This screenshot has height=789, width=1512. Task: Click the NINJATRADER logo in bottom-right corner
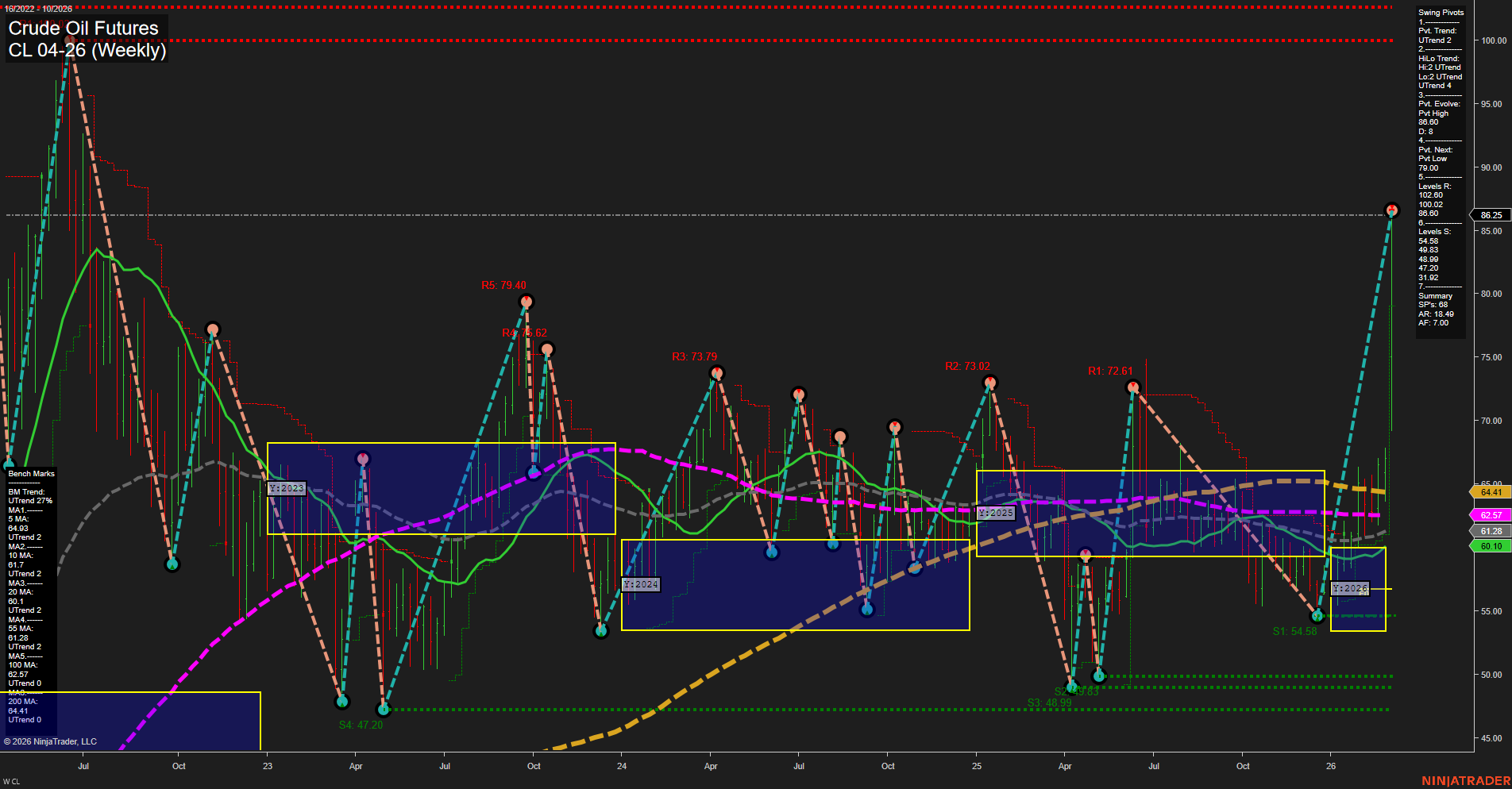point(1466,781)
